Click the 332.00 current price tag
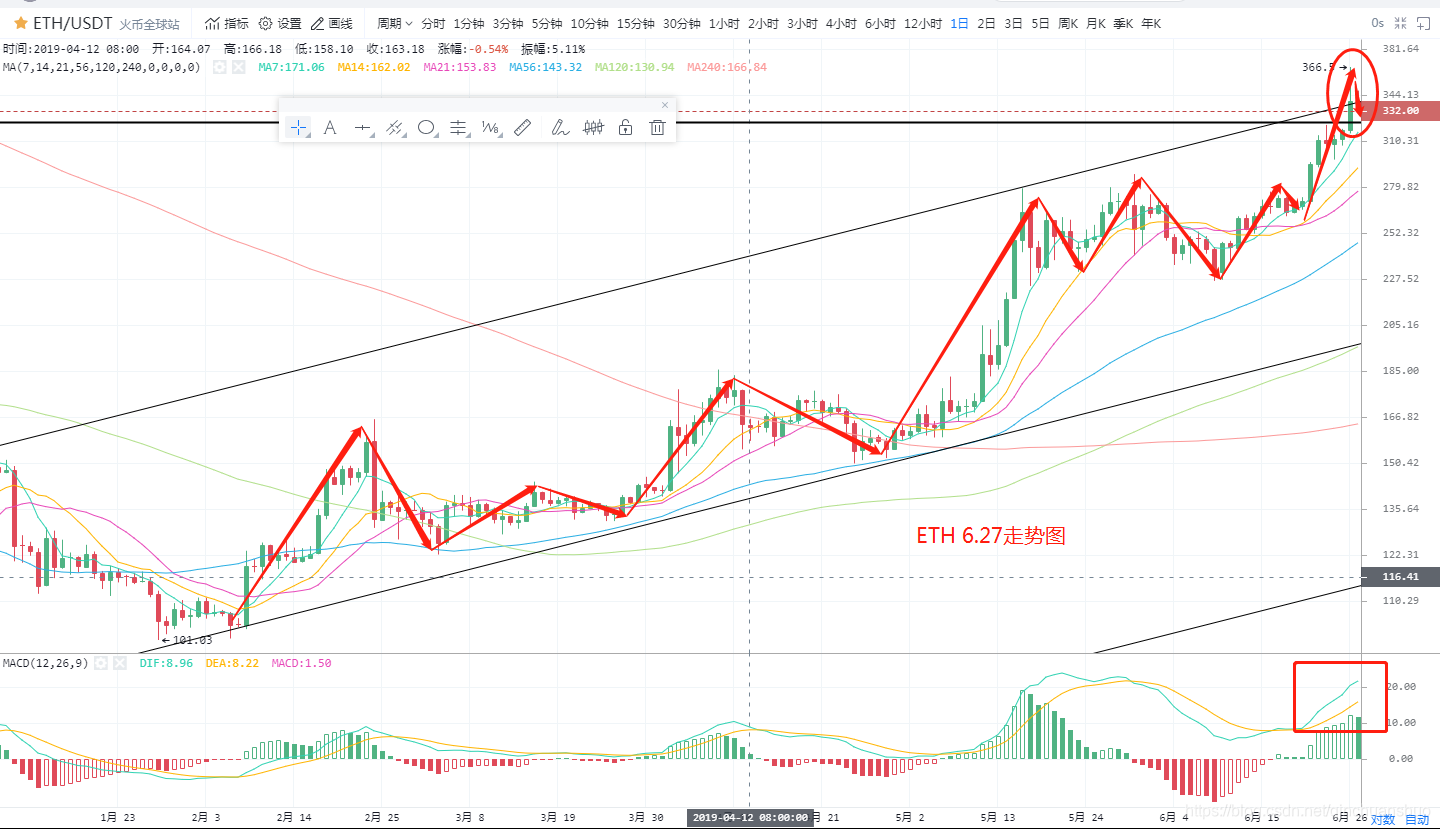 1400,110
